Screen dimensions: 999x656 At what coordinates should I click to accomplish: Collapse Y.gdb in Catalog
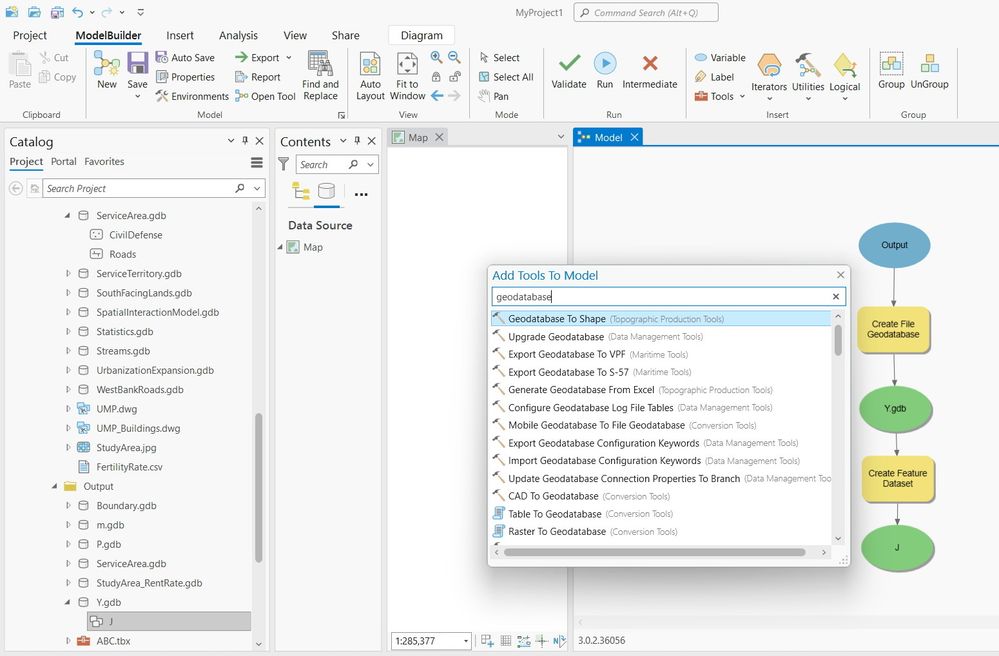coord(68,603)
